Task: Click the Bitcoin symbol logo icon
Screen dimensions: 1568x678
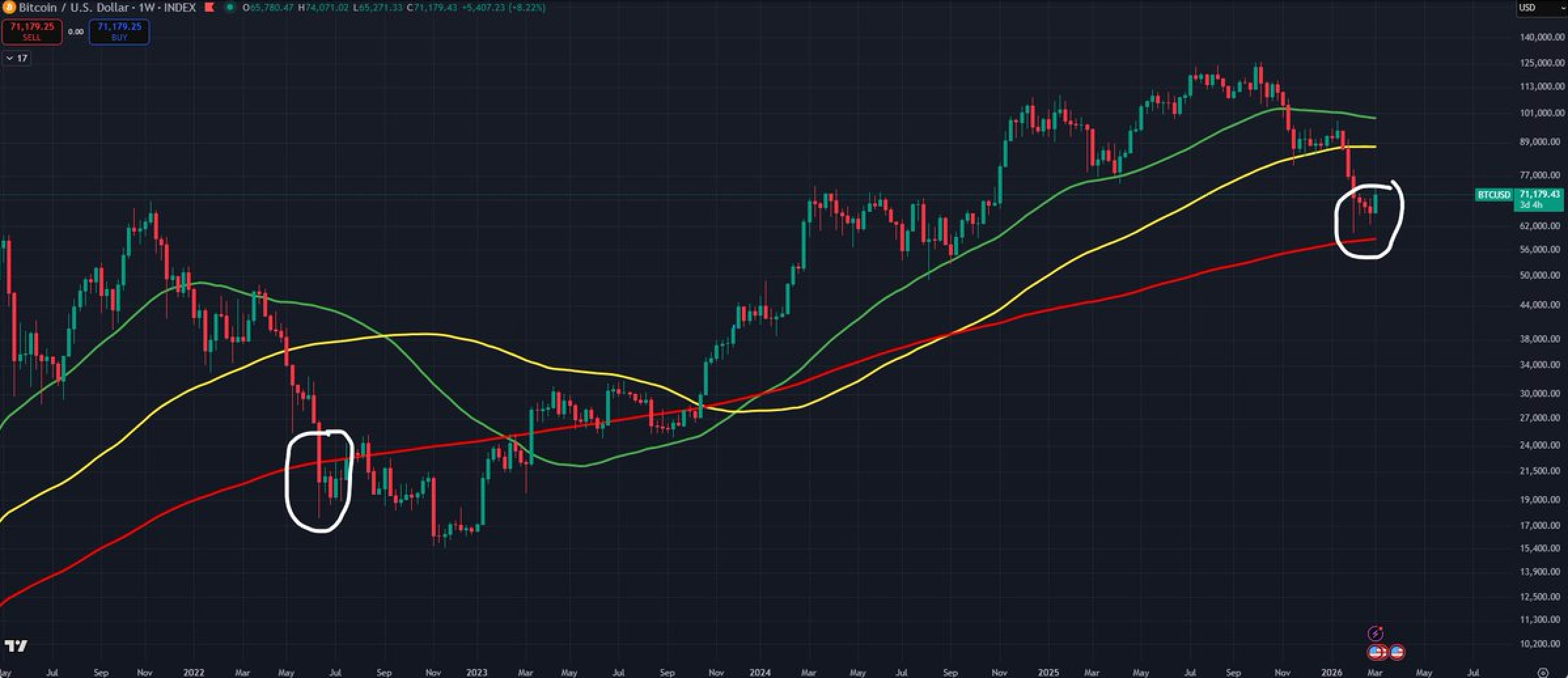Action: 9,8
